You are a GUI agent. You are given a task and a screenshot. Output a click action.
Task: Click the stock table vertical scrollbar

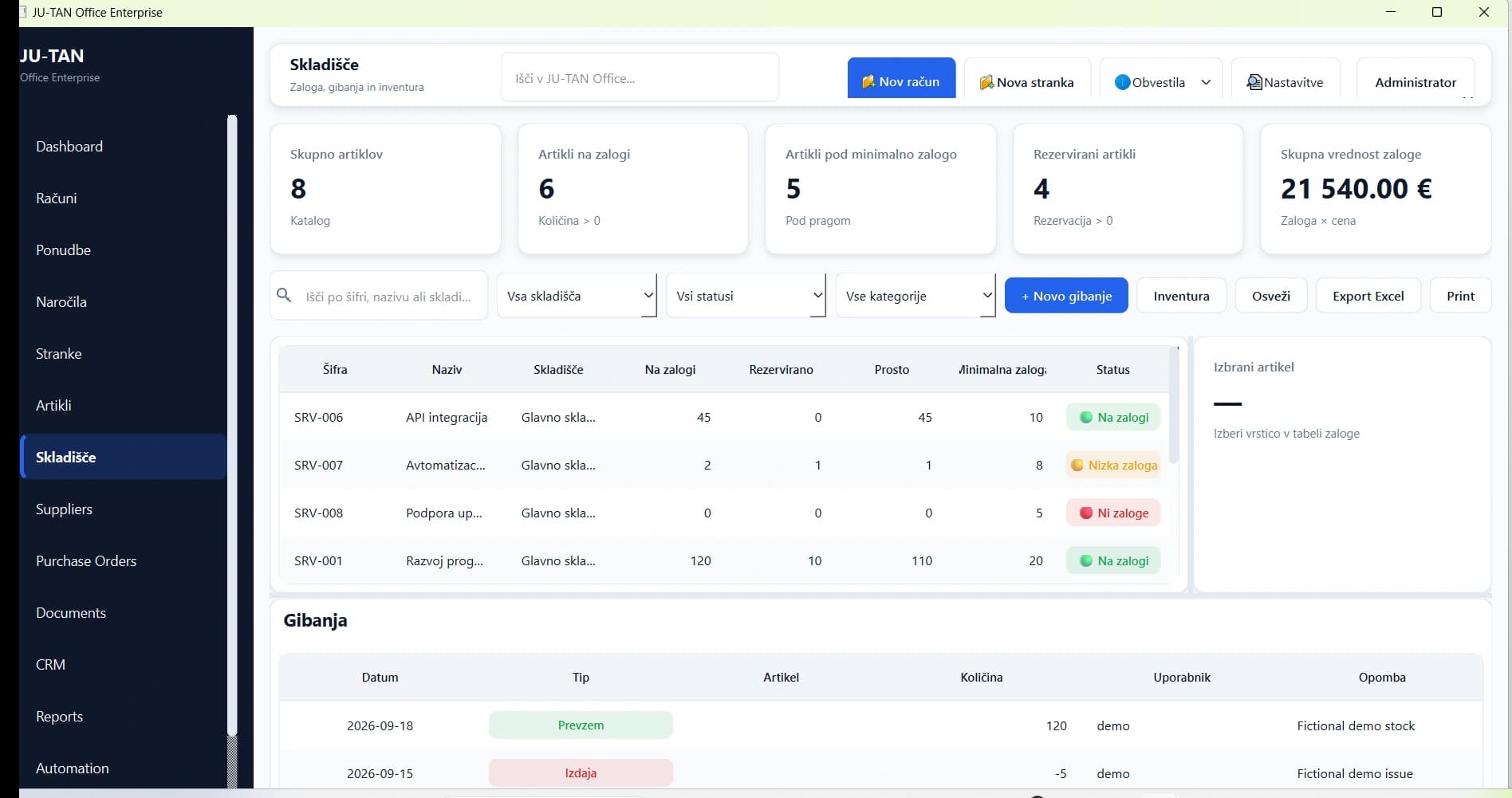click(1173, 405)
